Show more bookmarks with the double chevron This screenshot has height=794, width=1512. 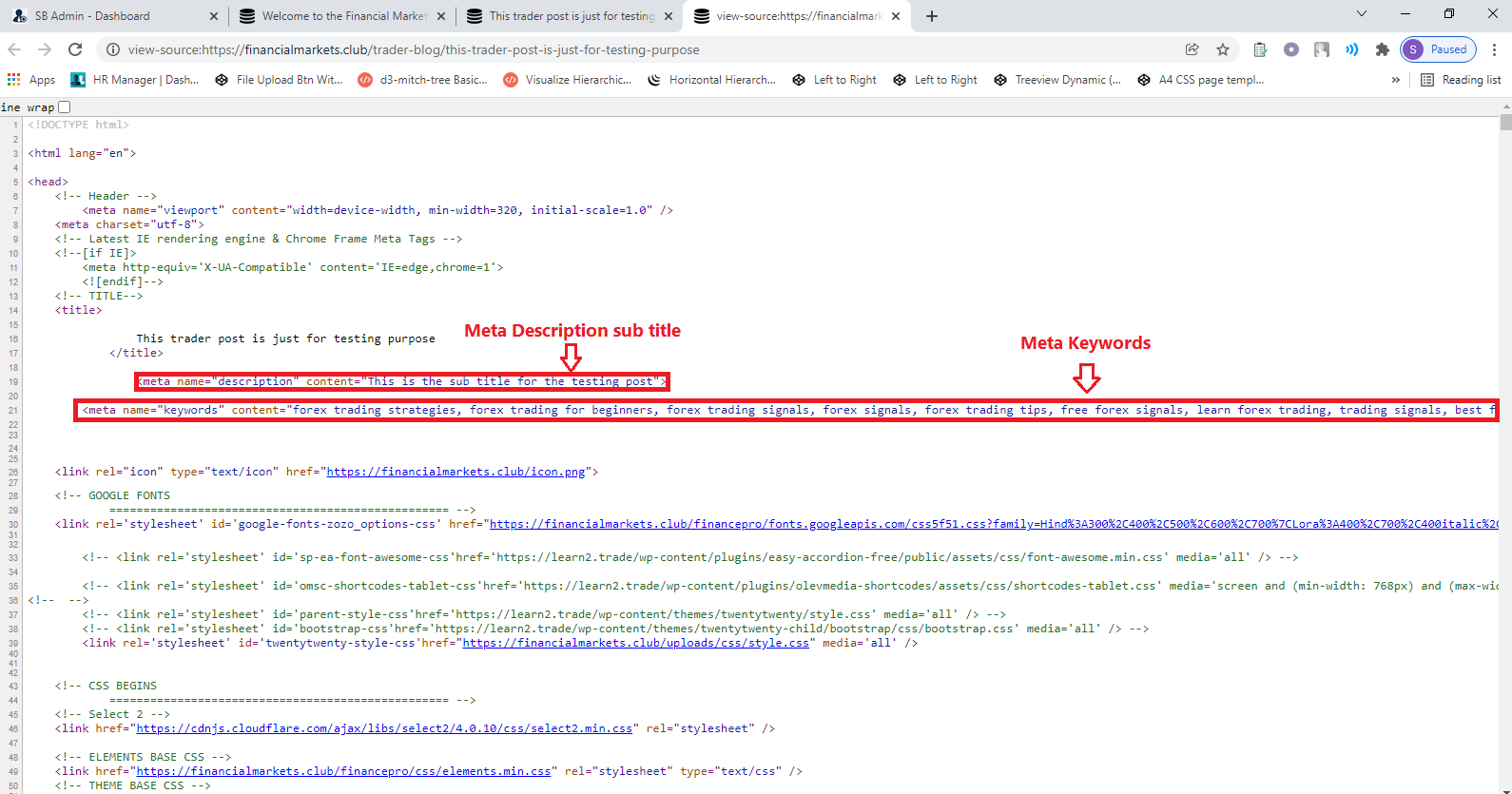pyautogui.click(x=1395, y=80)
